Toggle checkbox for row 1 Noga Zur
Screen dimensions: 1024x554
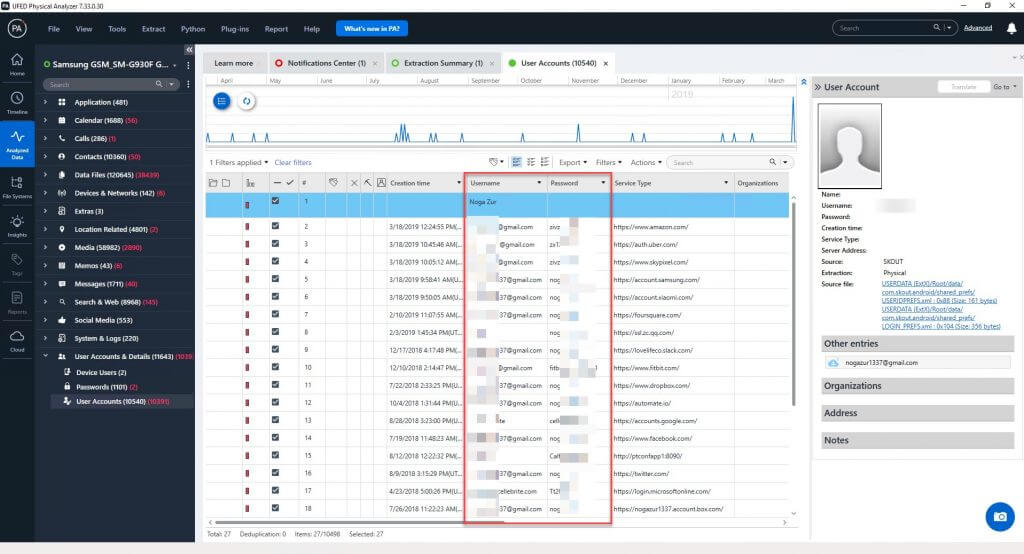point(275,201)
